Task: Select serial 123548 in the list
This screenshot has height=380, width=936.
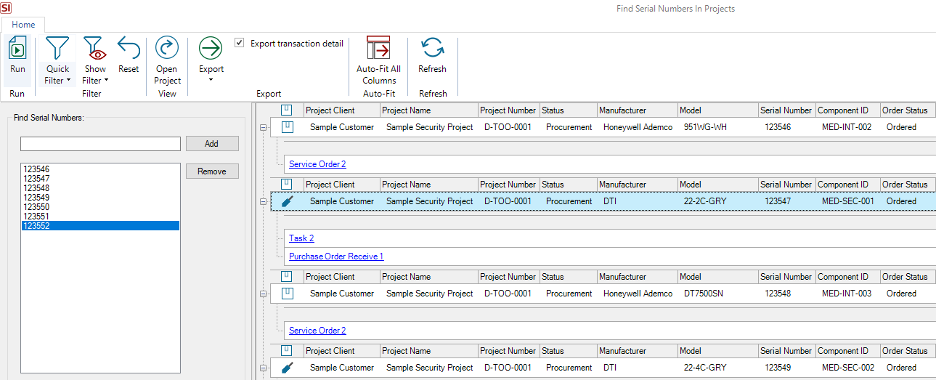Action: click(100, 188)
